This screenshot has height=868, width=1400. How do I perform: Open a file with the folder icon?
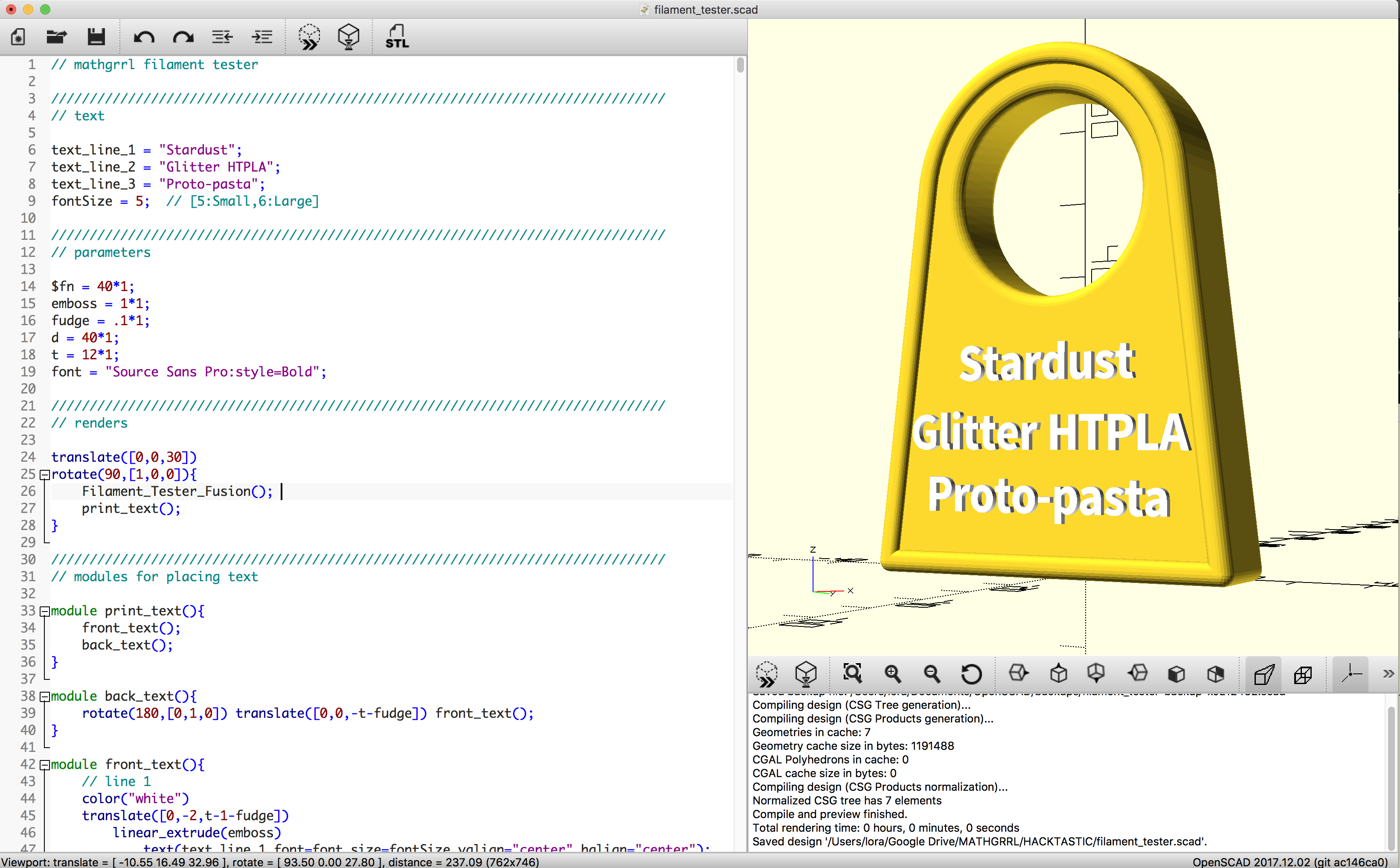tap(56, 37)
